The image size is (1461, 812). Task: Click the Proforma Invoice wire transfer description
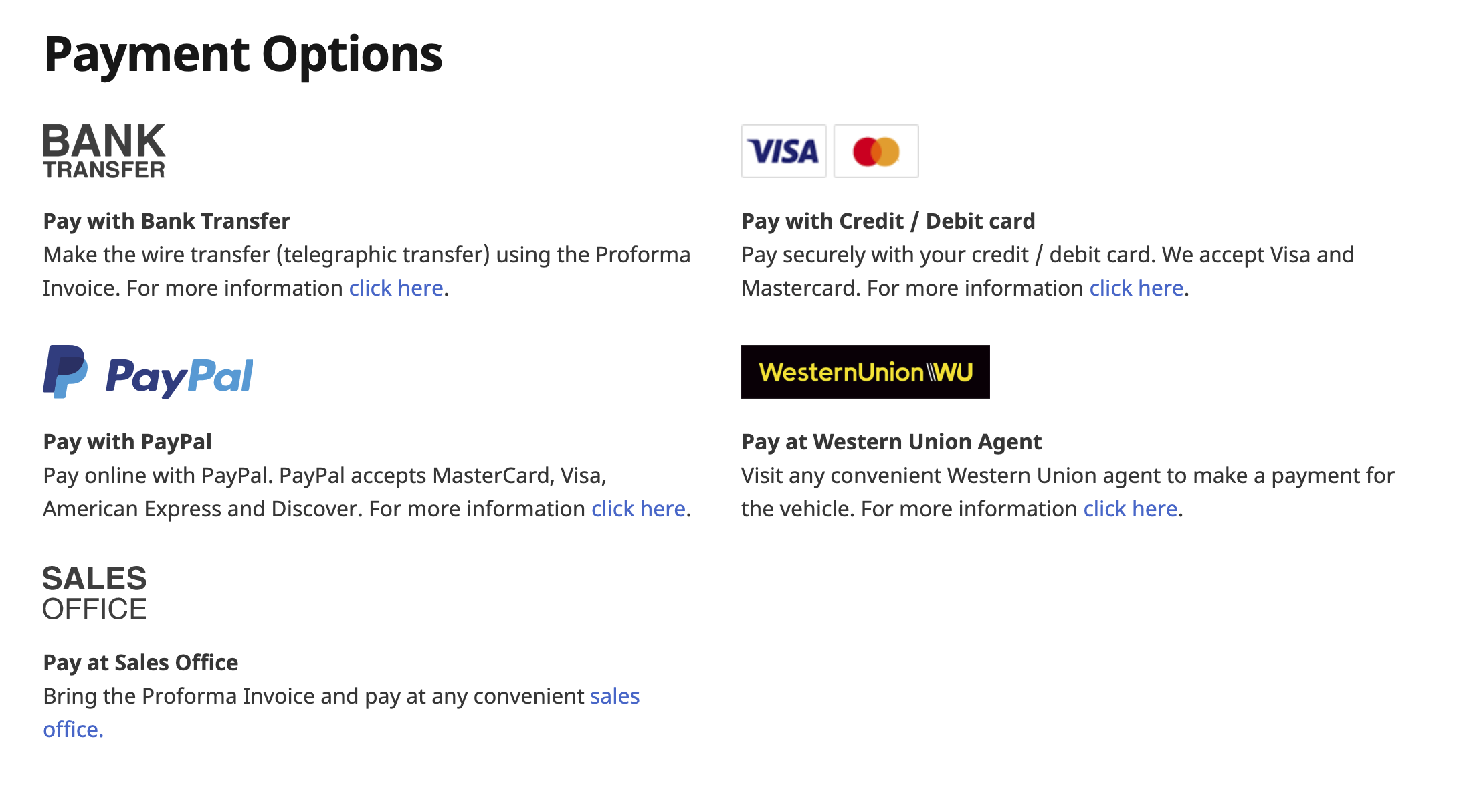367,272
